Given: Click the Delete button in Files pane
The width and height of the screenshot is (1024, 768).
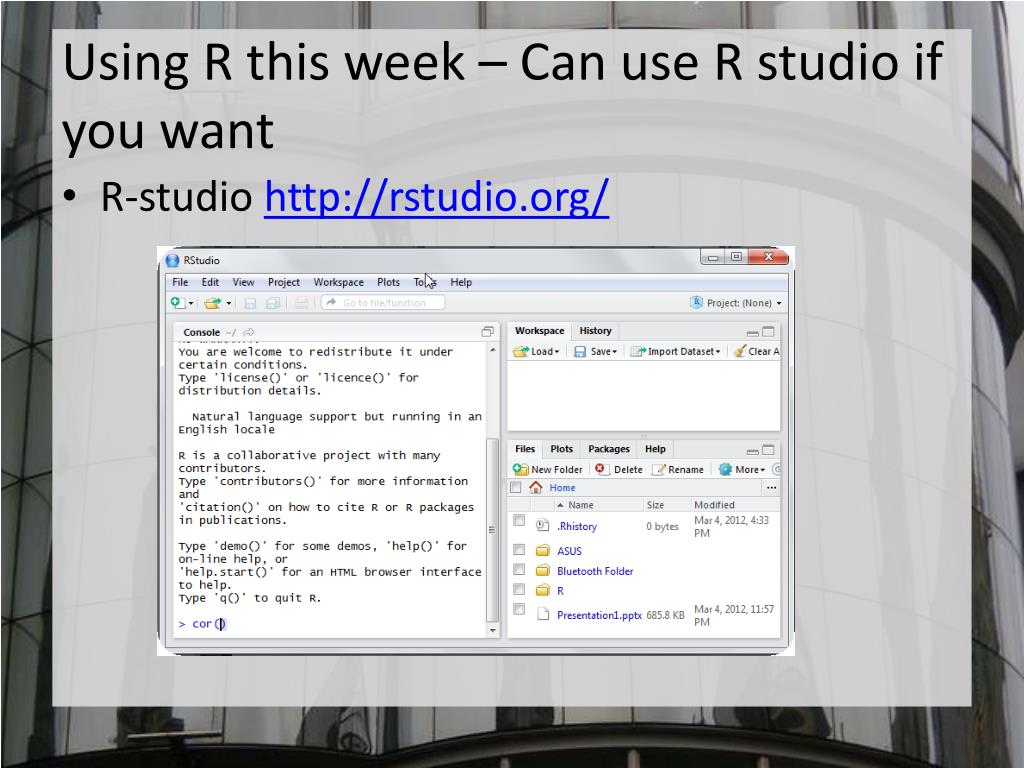Looking at the screenshot, I should [618, 469].
